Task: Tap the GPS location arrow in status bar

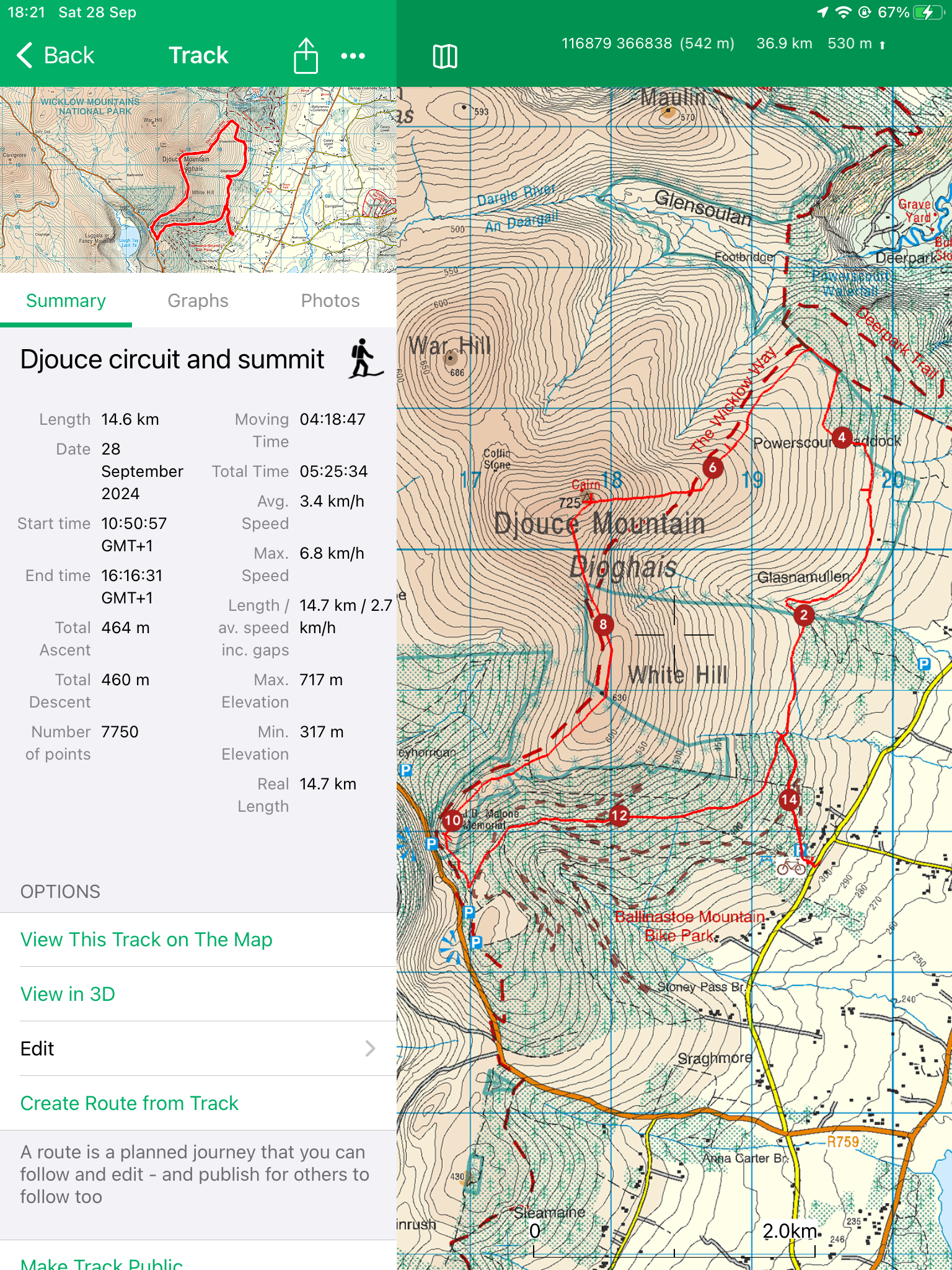Action: [x=822, y=12]
